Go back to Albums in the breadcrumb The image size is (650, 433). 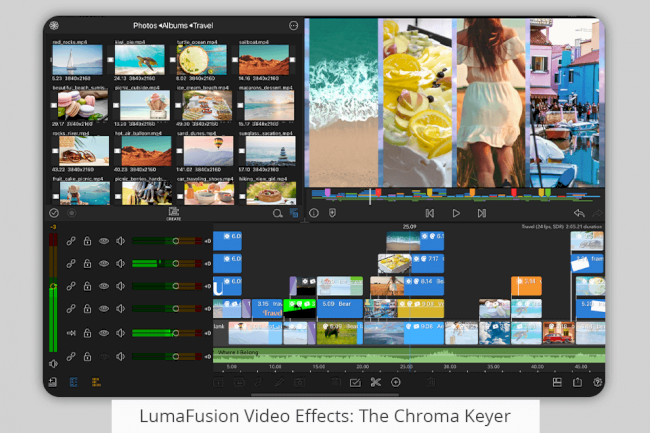pos(175,26)
